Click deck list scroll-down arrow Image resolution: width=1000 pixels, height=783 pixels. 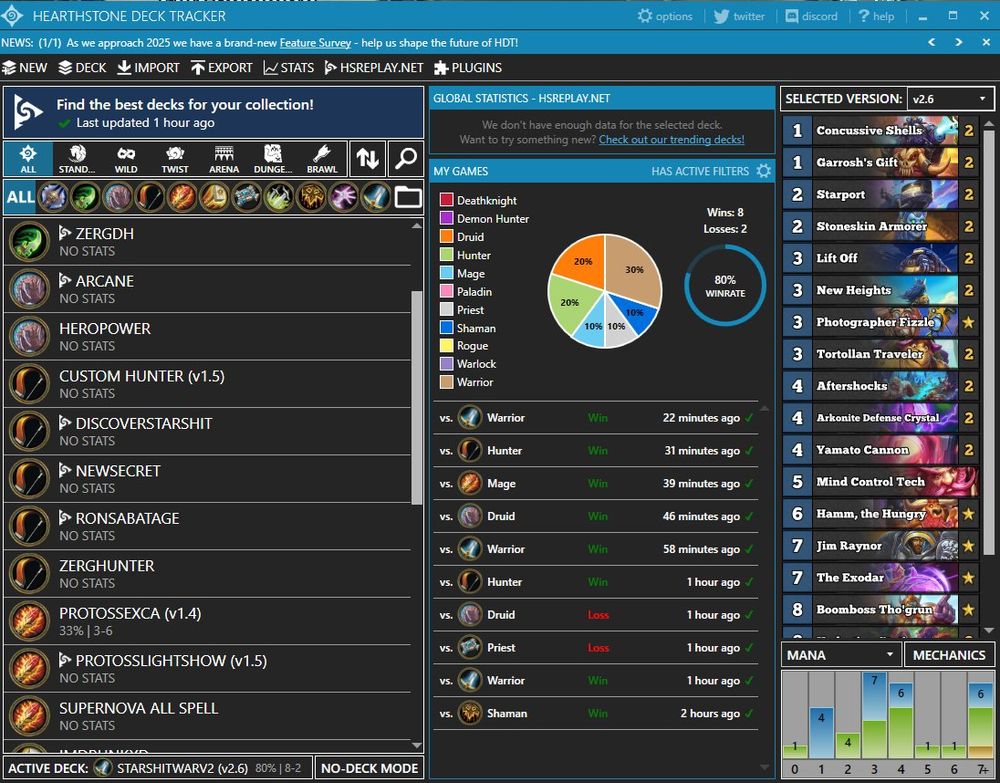[x=417, y=745]
